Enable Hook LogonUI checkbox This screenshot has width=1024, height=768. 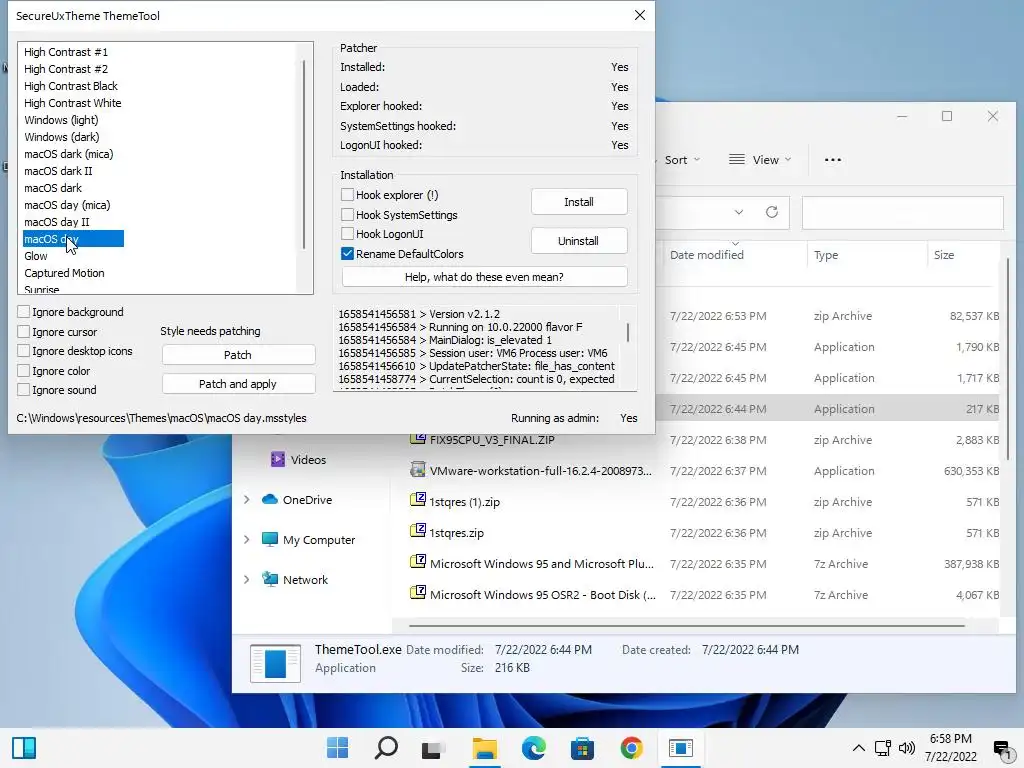[x=347, y=234]
